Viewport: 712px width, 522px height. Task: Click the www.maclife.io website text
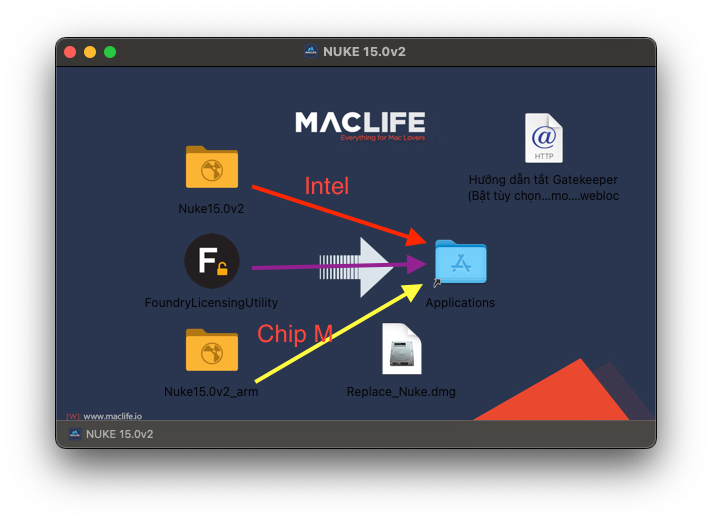click(x=112, y=416)
